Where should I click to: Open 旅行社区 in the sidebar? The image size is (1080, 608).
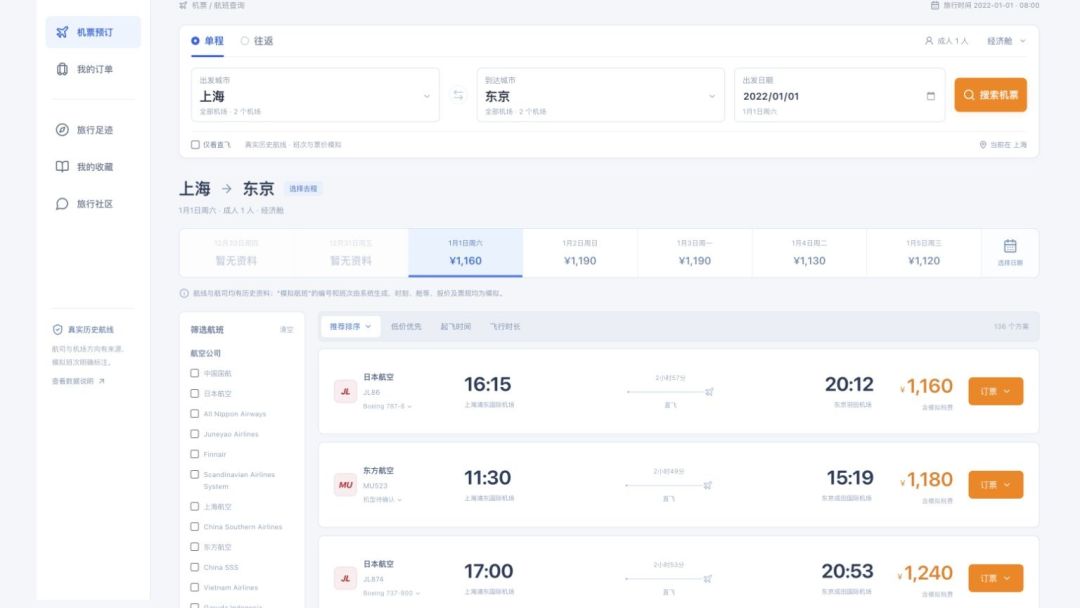[x=93, y=204]
